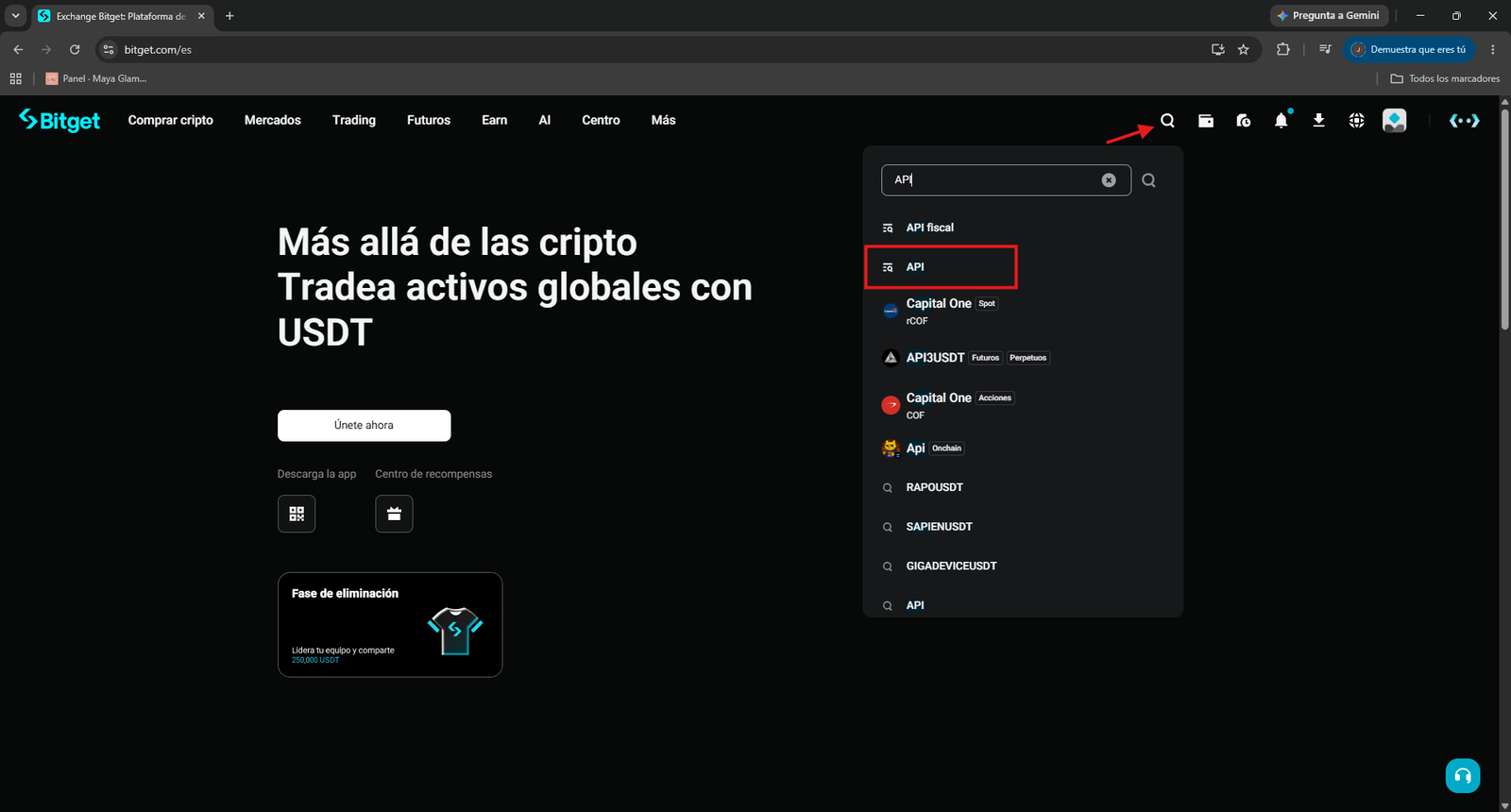Expand Todos los marcadores folder
The height and width of the screenshot is (812, 1511).
pyautogui.click(x=1445, y=78)
